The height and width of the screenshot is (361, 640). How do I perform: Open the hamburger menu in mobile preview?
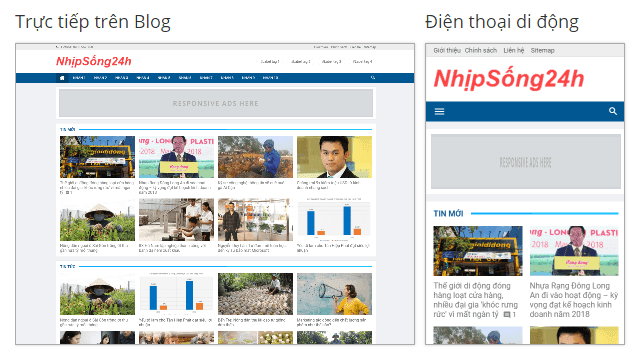tap(439, 111)
